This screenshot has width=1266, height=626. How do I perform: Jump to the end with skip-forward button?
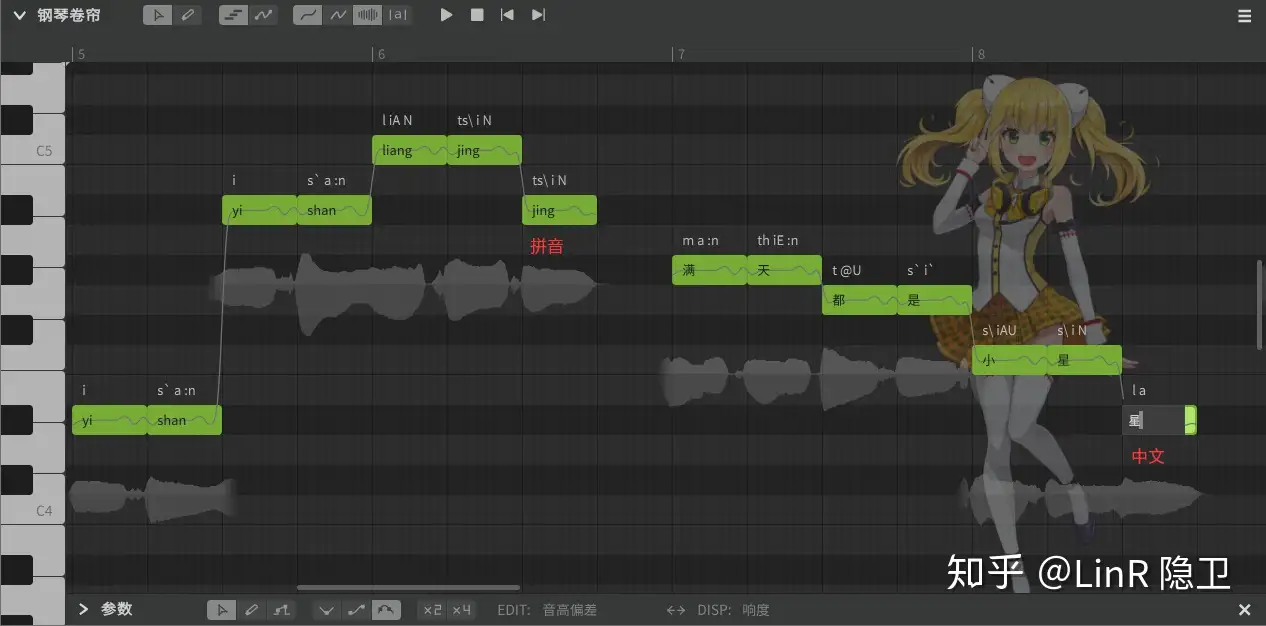[538, 15]
